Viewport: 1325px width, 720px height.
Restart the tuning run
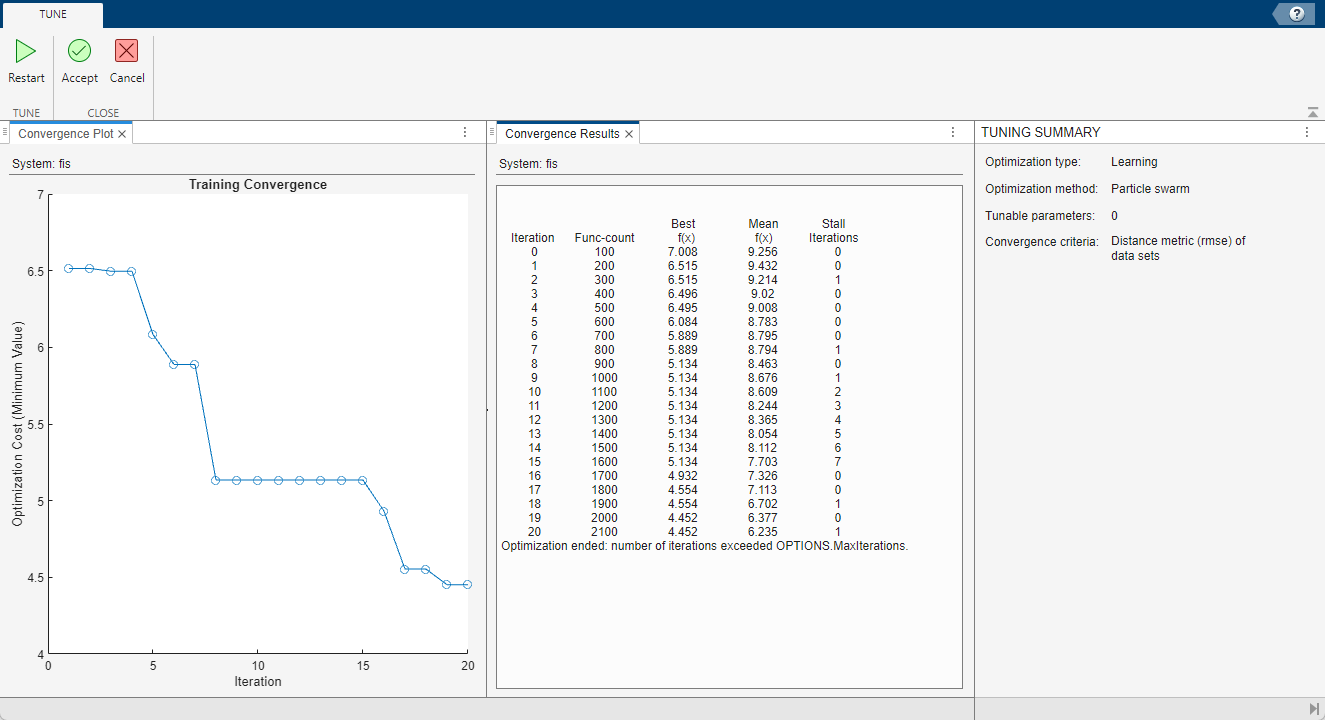[x=26, y=62]
